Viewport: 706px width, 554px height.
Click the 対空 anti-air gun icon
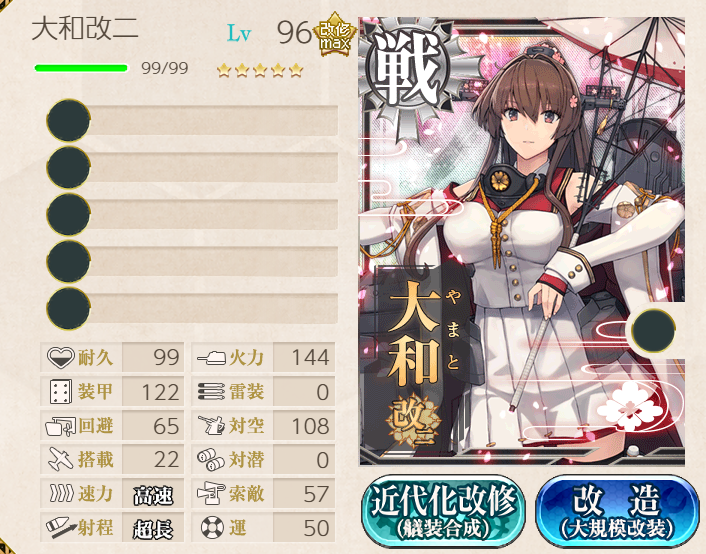coord(212,426)
